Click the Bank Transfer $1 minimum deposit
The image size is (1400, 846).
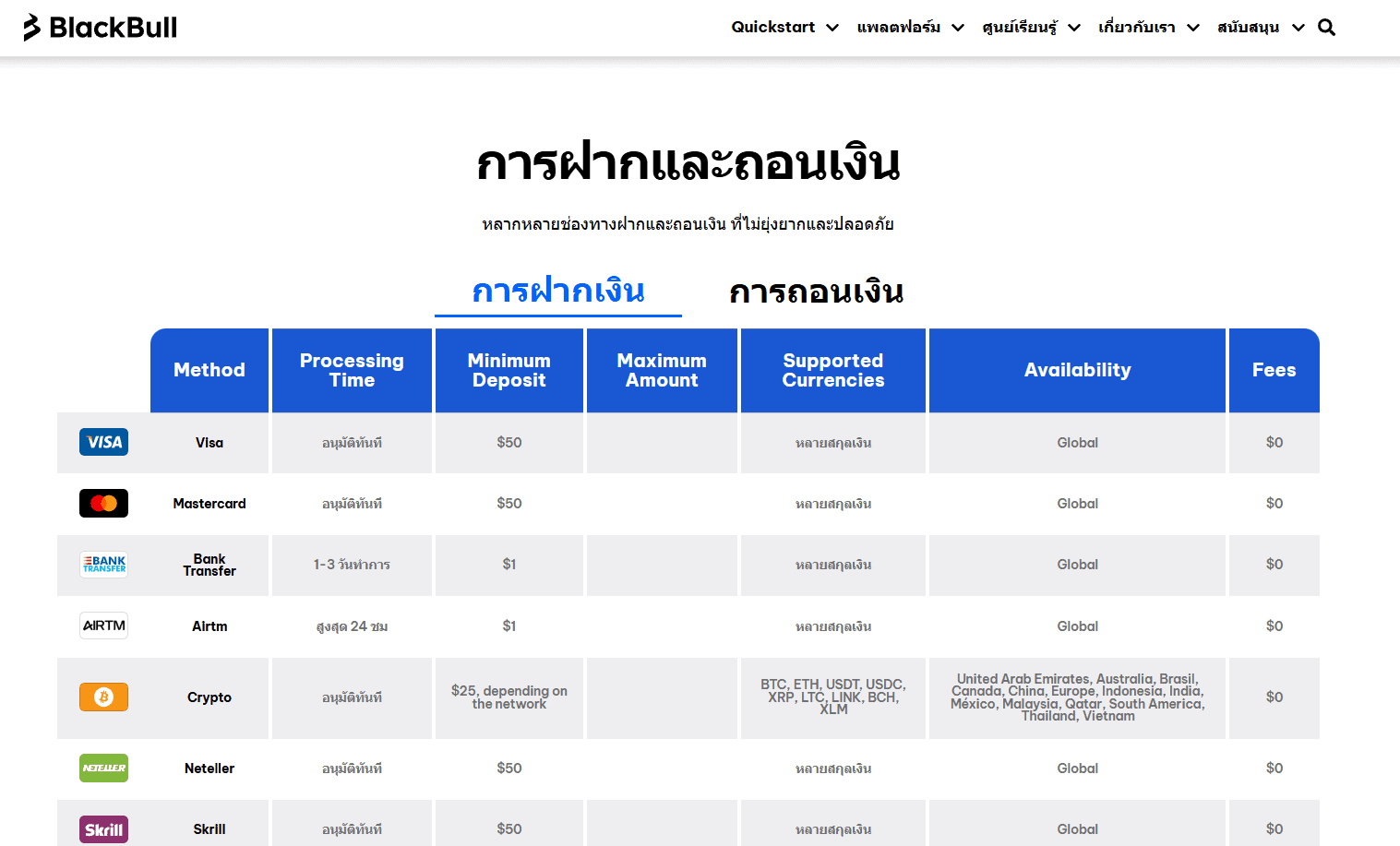pos(509,565)
